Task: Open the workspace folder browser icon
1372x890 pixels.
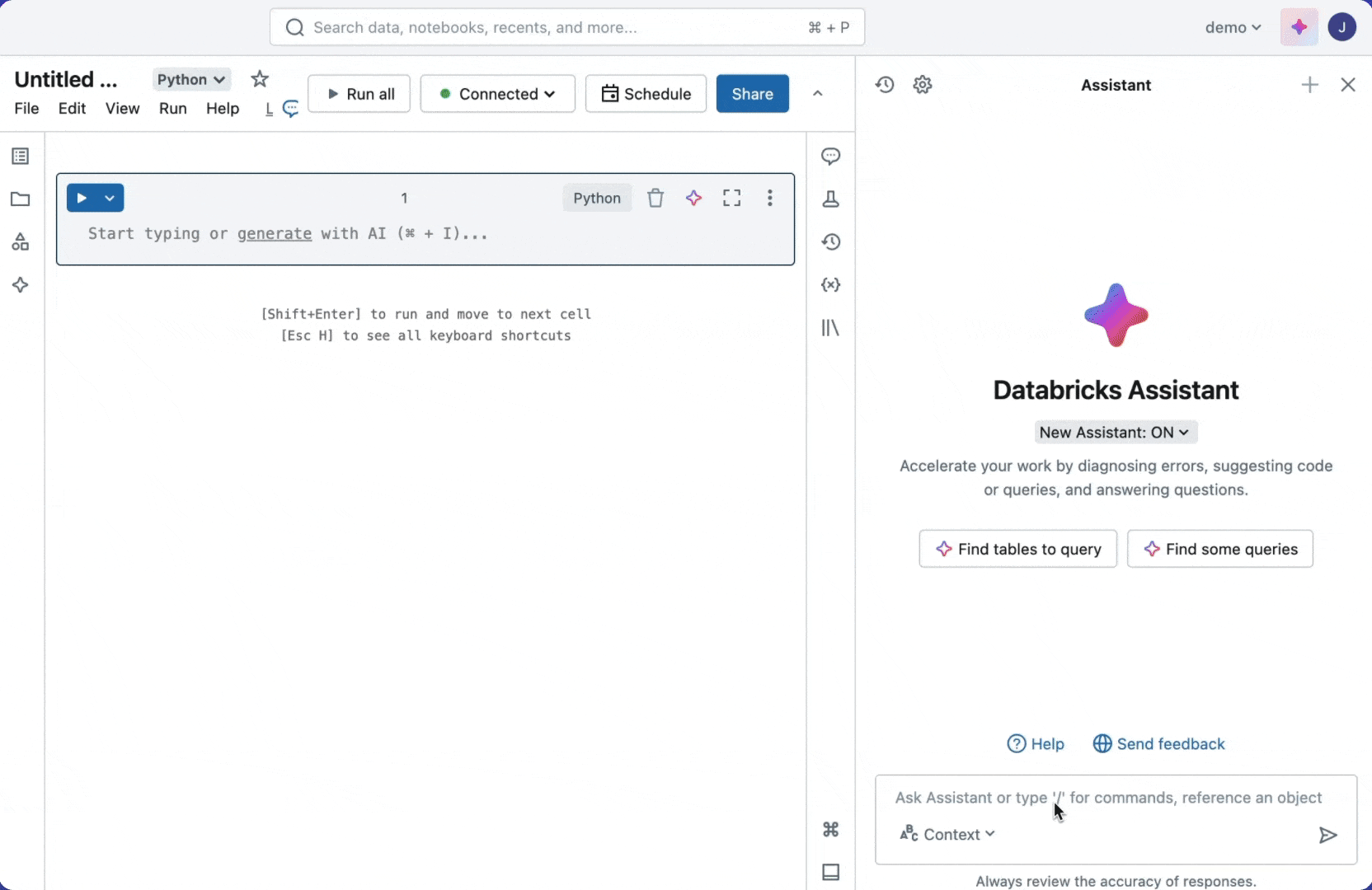Action: coord(21,199)
